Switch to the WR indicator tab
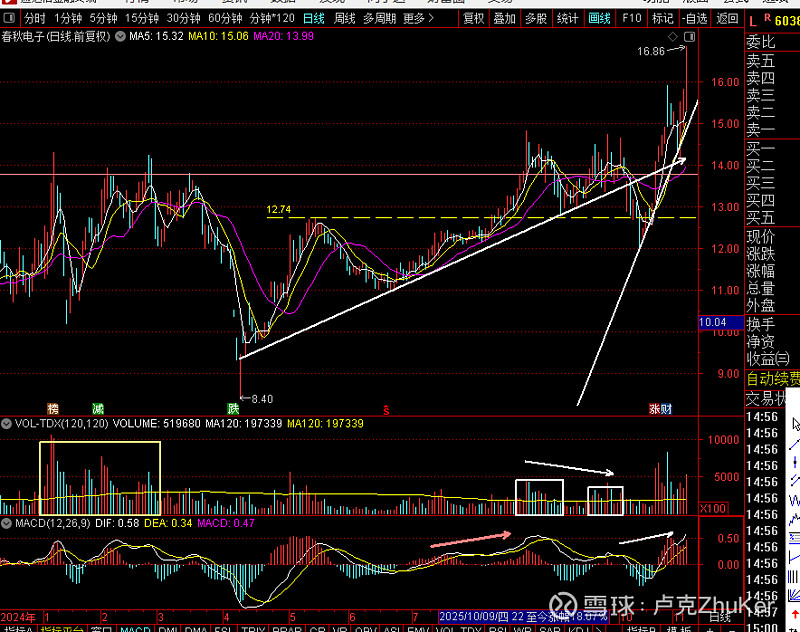Screen dimensions: 800x632 (523, 628)
